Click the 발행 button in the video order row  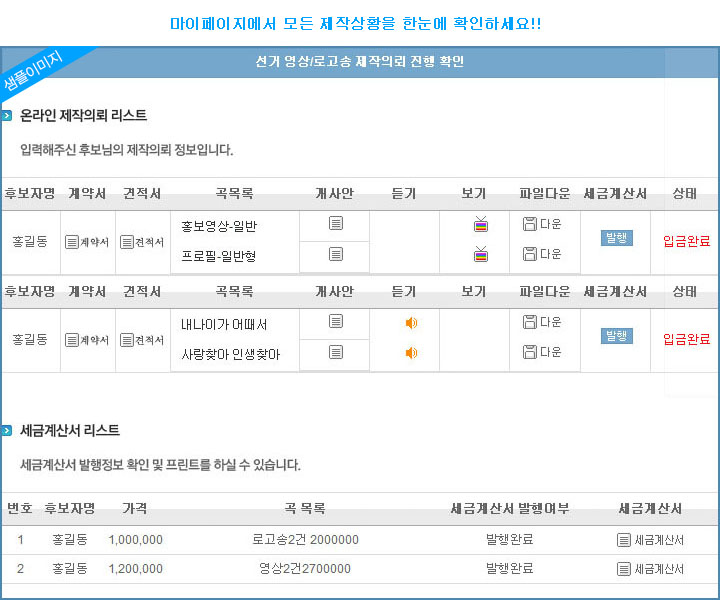click(616, 238)
